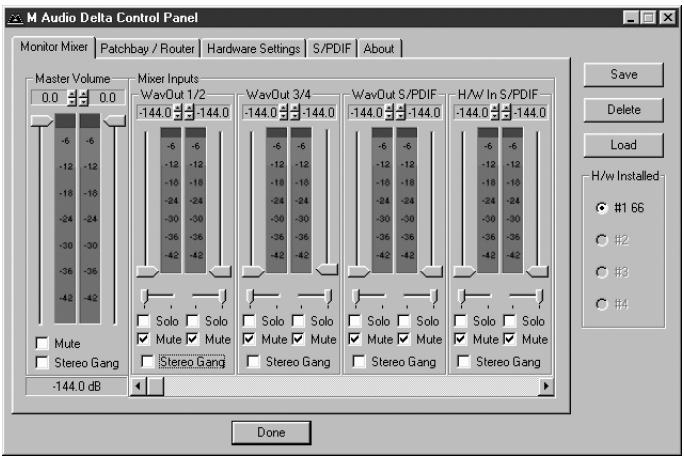Enable Master Volume Mute checkbox
Viewport: 684px width, 459px height.
[x=42, y=343]
